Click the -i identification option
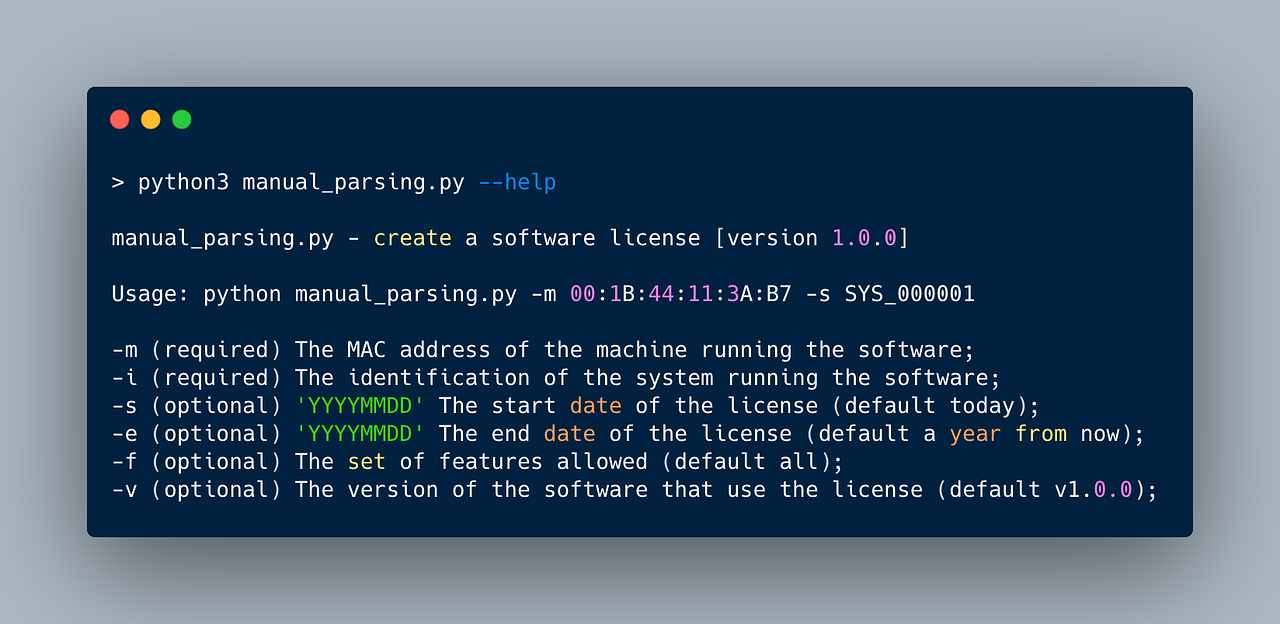The height and width of the screenshot is (624, 1280). (x=125, y=377)
